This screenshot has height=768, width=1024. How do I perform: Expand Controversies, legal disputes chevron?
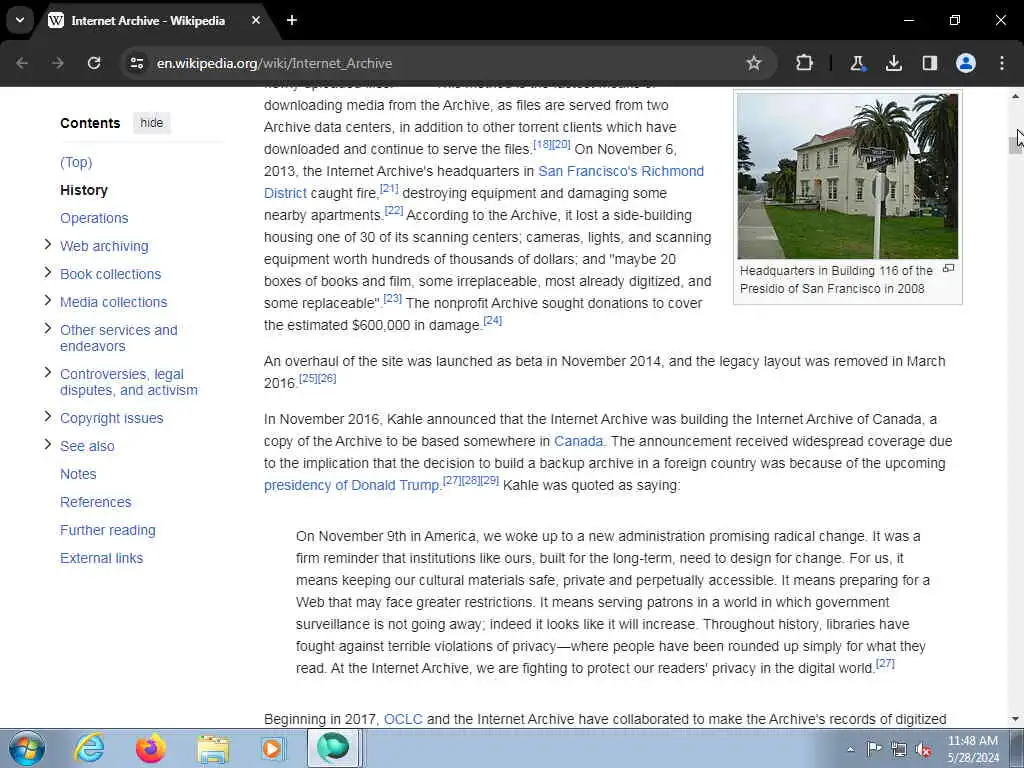pyautogui.click(x=47, y=372)
